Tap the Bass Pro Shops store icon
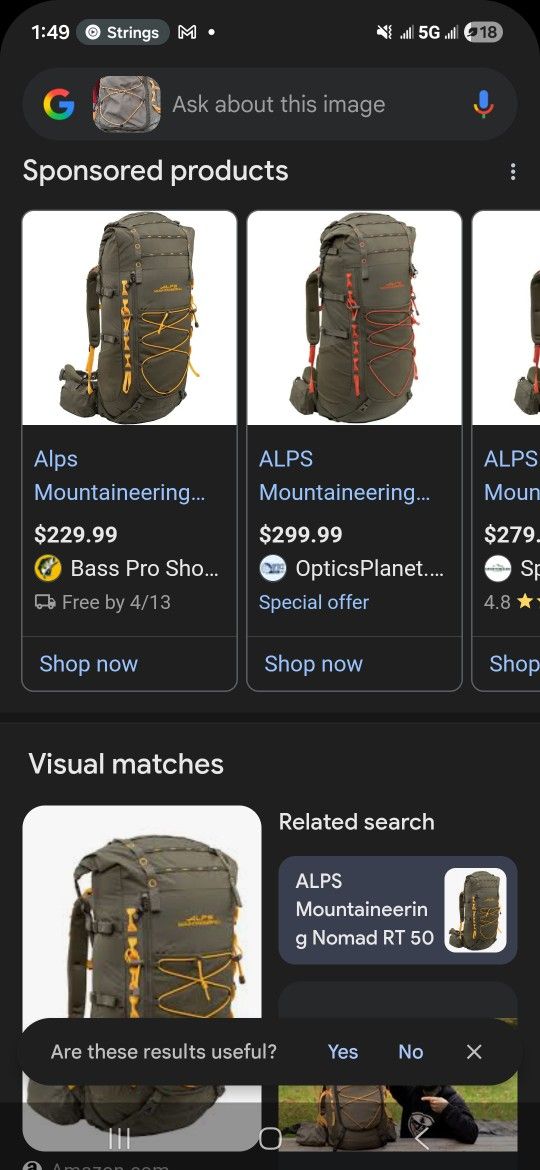Screen dimensions: 540x1170 pyautogui.click(x=48, y=569)
